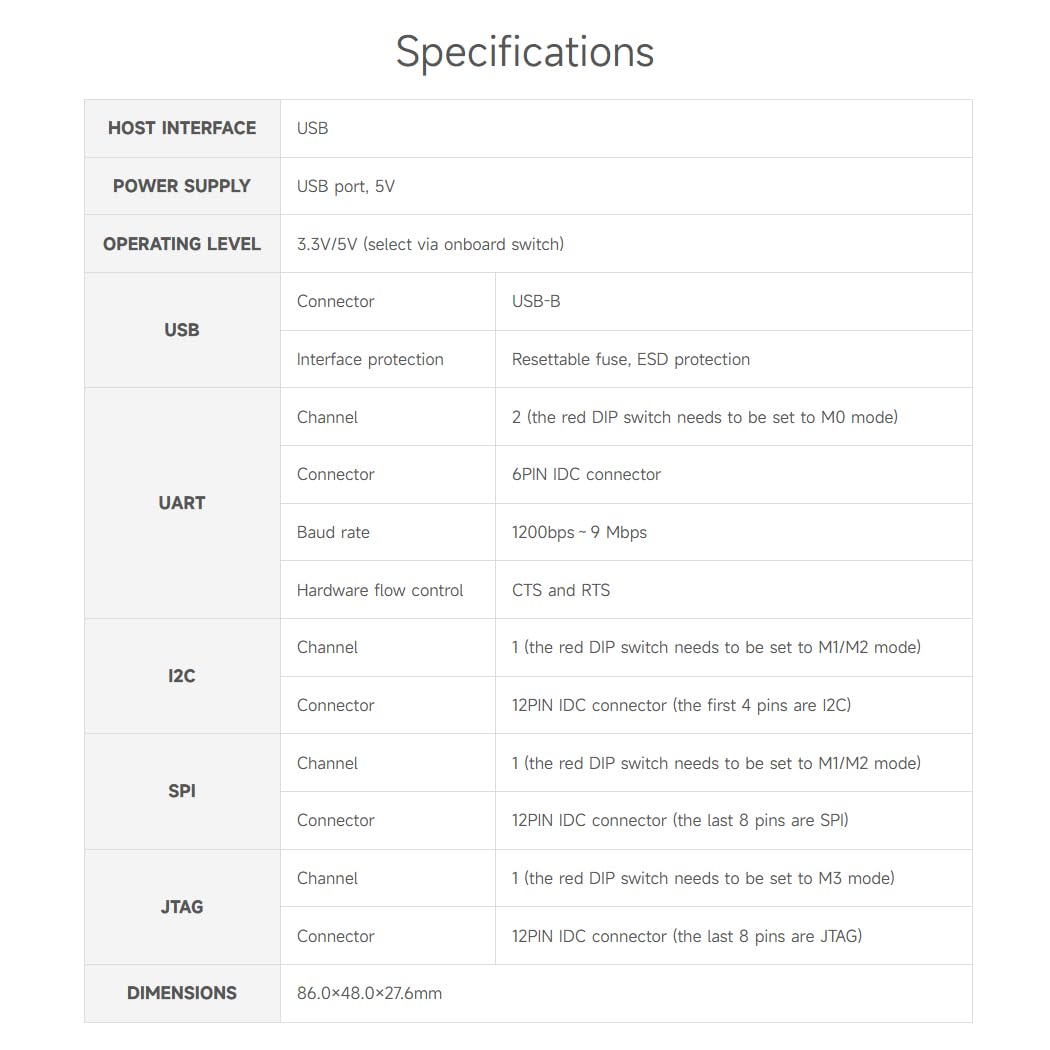Click the POWER SUPPLY row header
This screenshot has height=1050, width=1050.
pos(182,186)
